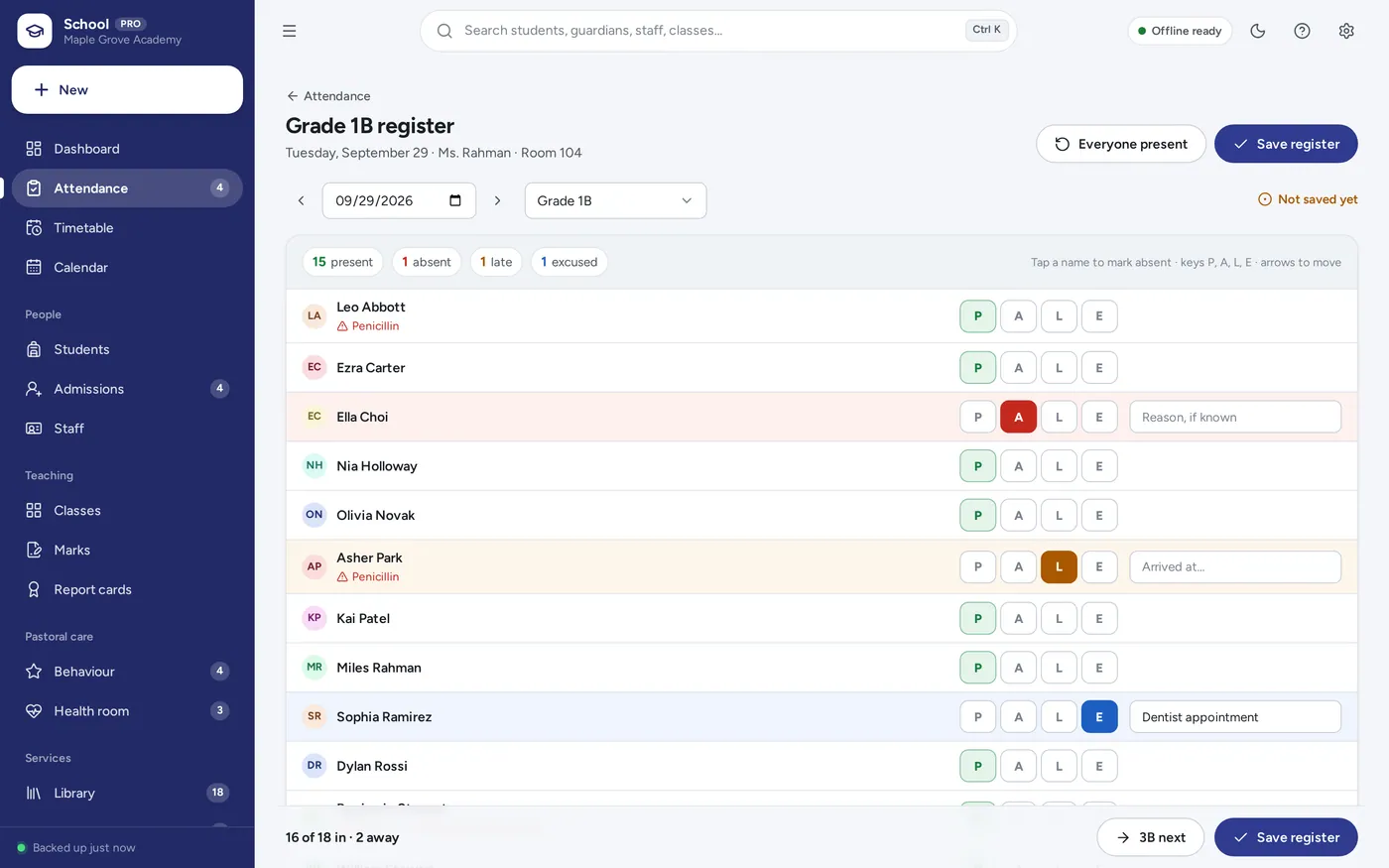
Task: Open the Report cards section
Action: coord(127,589)
